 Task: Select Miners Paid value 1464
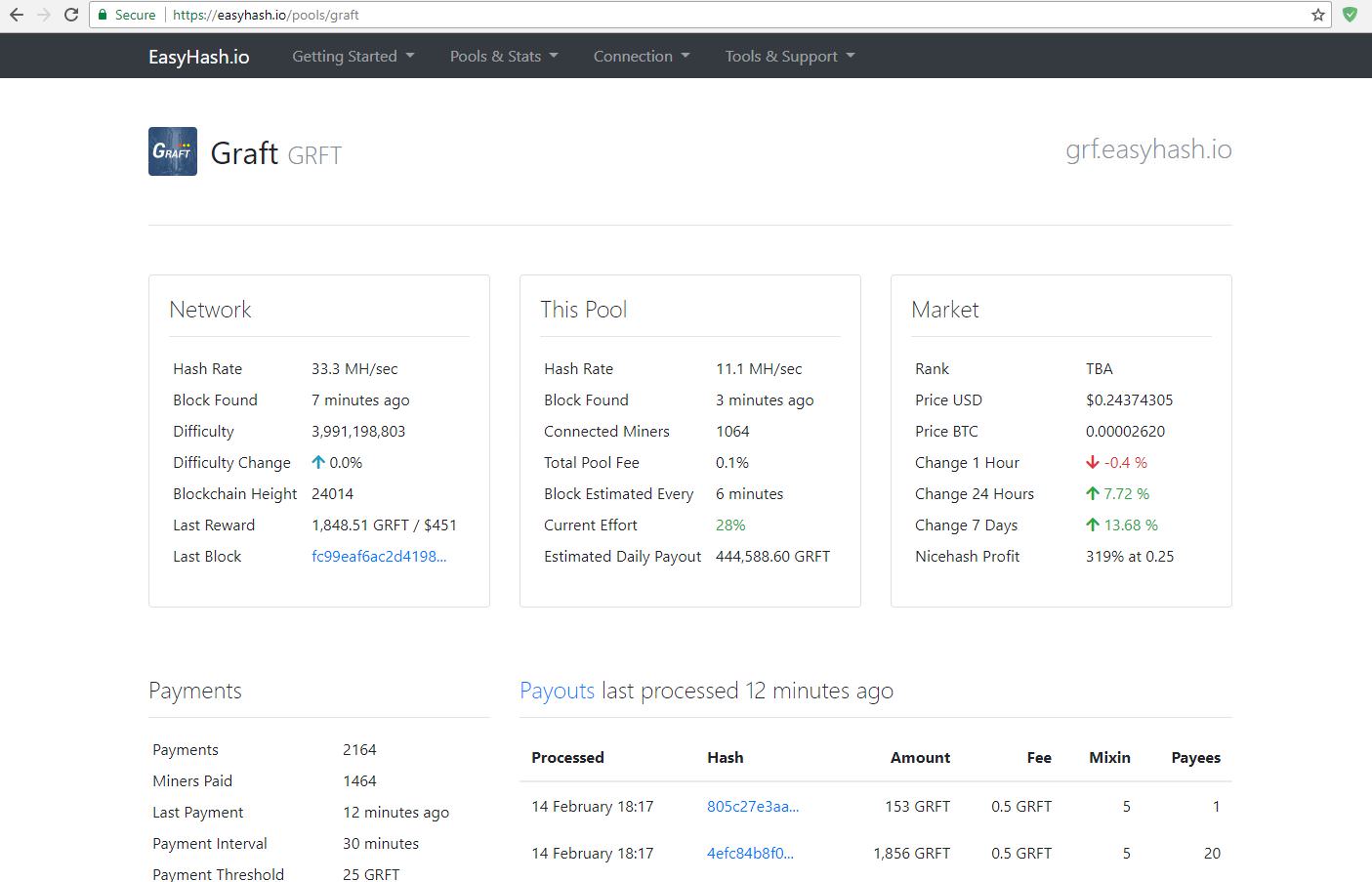(359, 780)
